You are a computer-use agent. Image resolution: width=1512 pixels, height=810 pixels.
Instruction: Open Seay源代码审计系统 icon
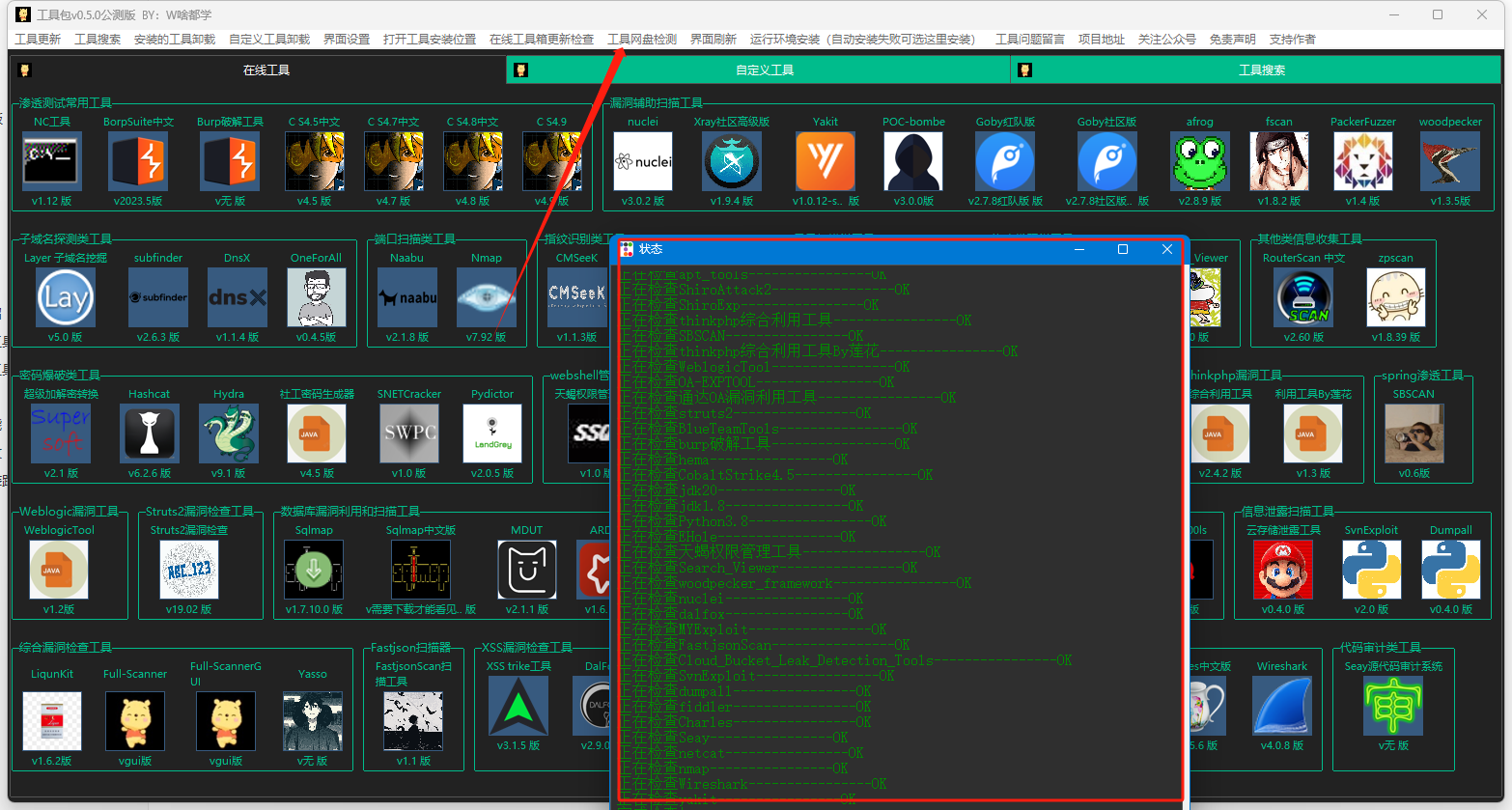click(1393, 706)
